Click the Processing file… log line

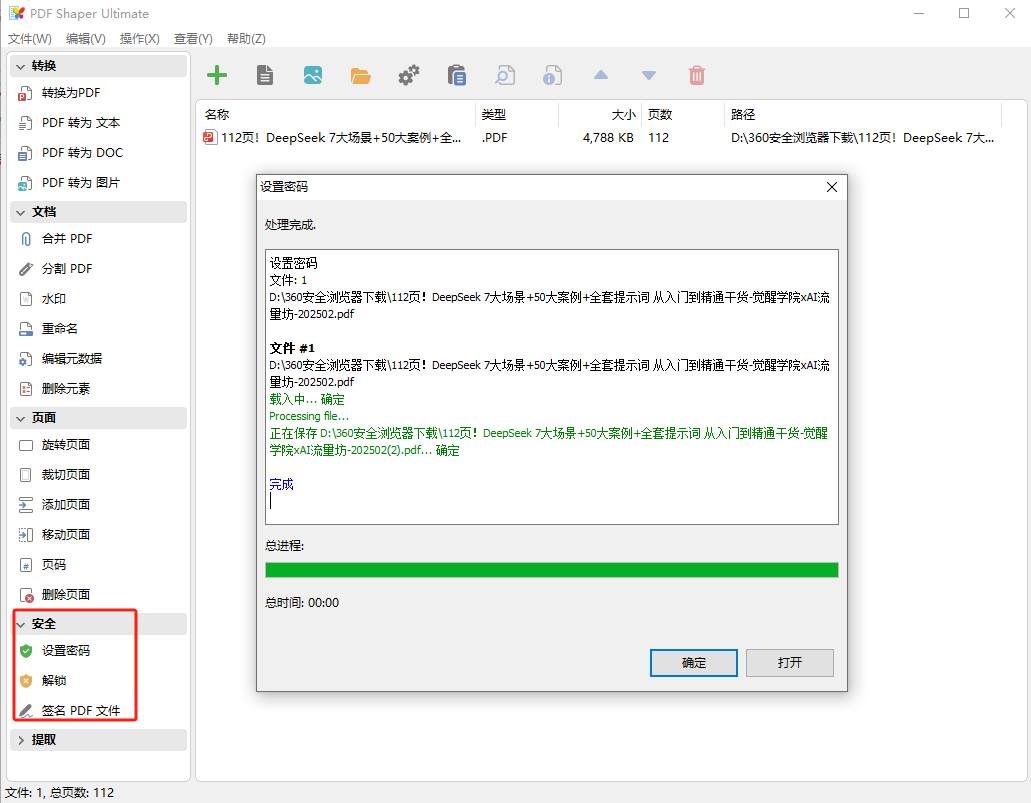pyautogui.click(x=309, y=416)
